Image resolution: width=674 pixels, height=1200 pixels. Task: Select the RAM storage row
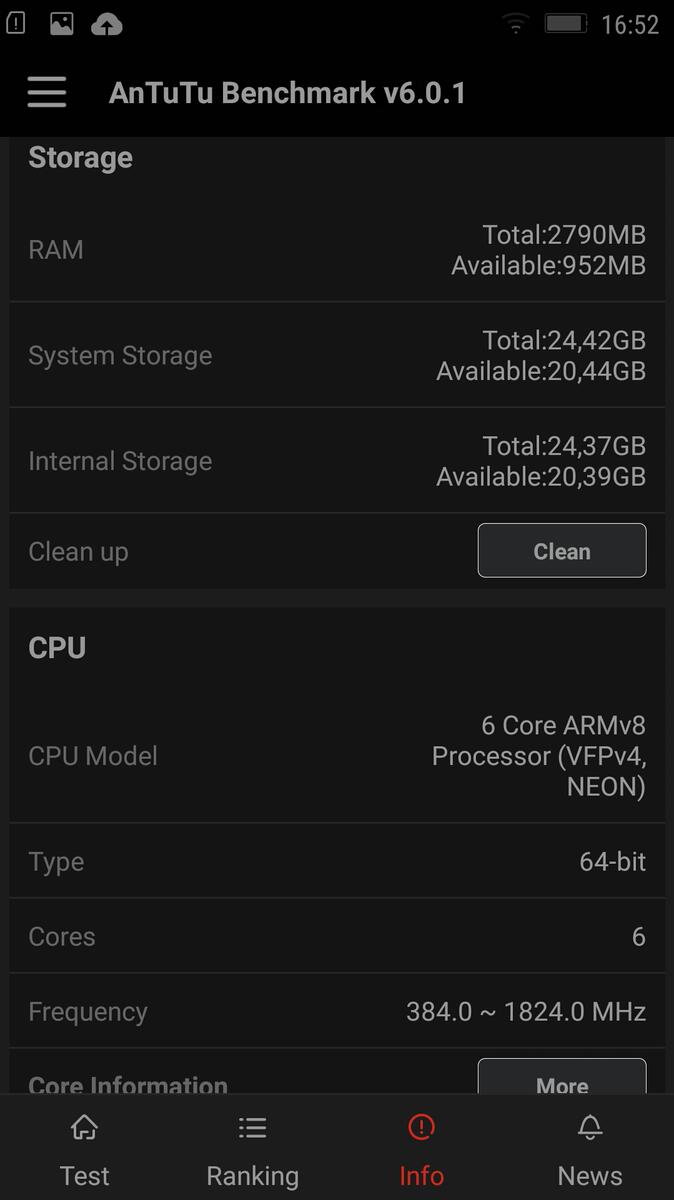[337, 250]
